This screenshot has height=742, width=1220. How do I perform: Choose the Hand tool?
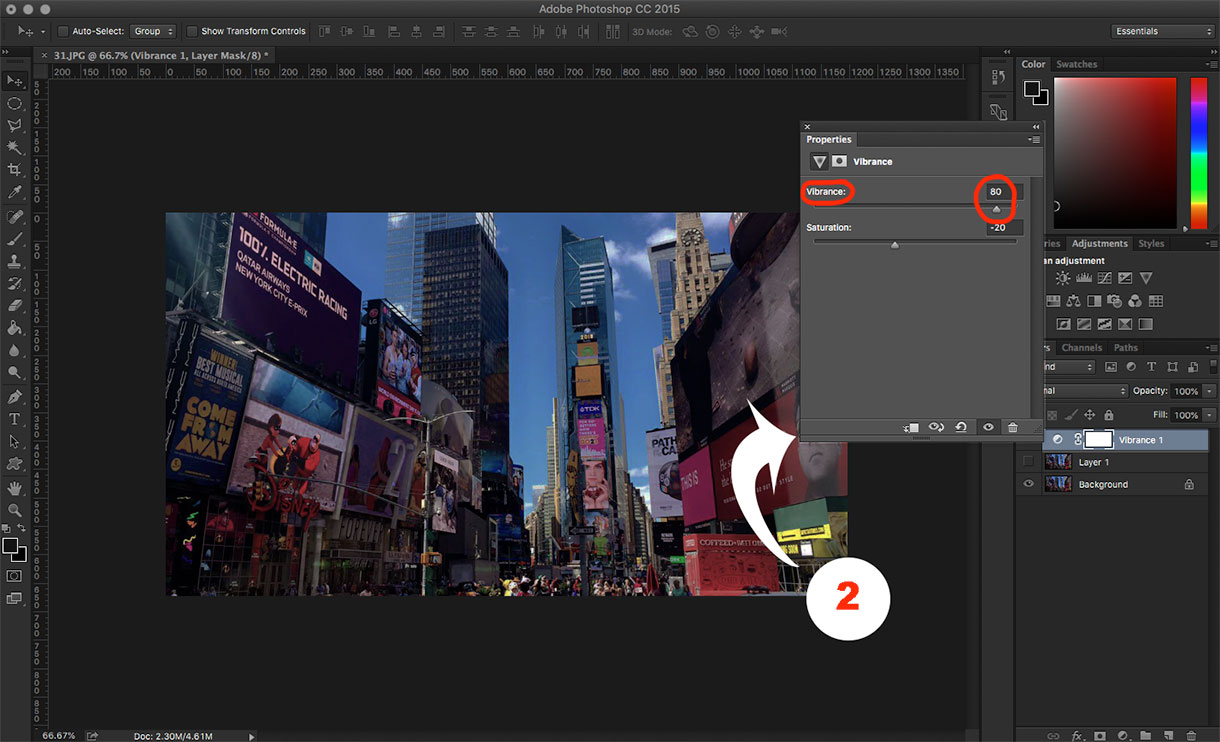[x=14, y=488]
